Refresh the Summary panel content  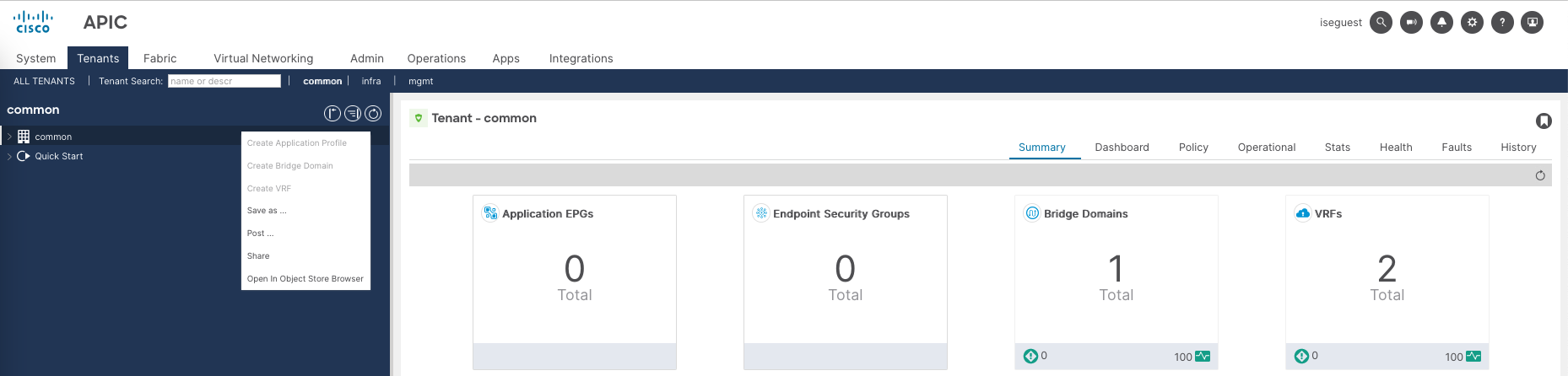(x=1540, y=175)
